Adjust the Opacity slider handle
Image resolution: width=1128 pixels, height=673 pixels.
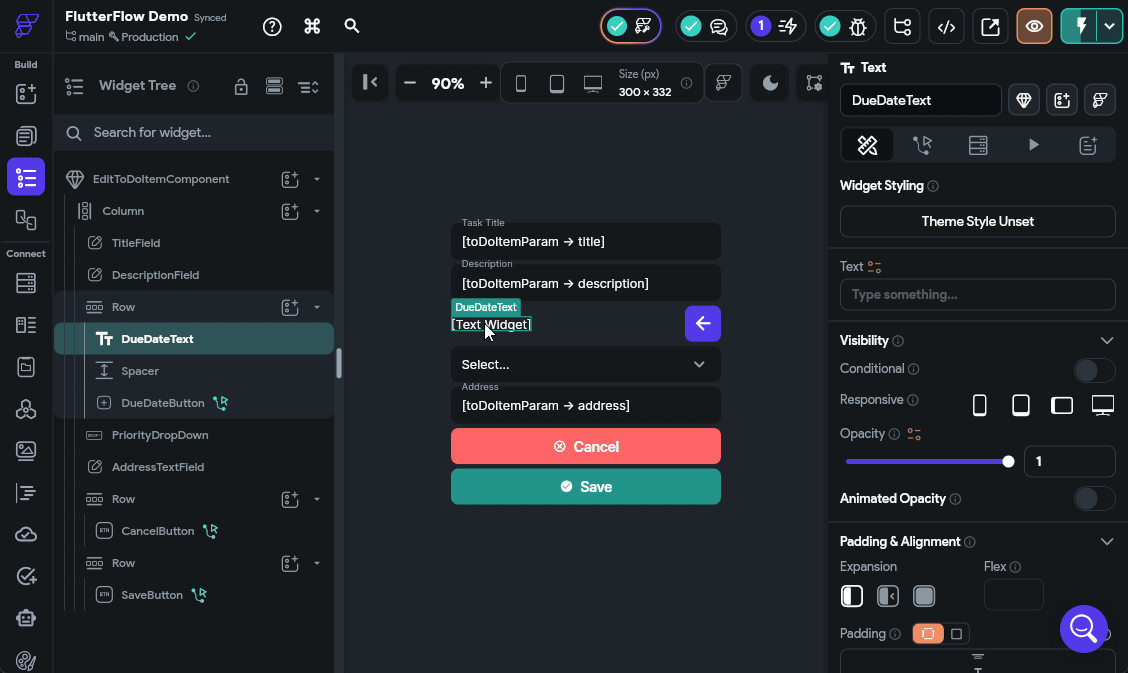coord(1008,462)
